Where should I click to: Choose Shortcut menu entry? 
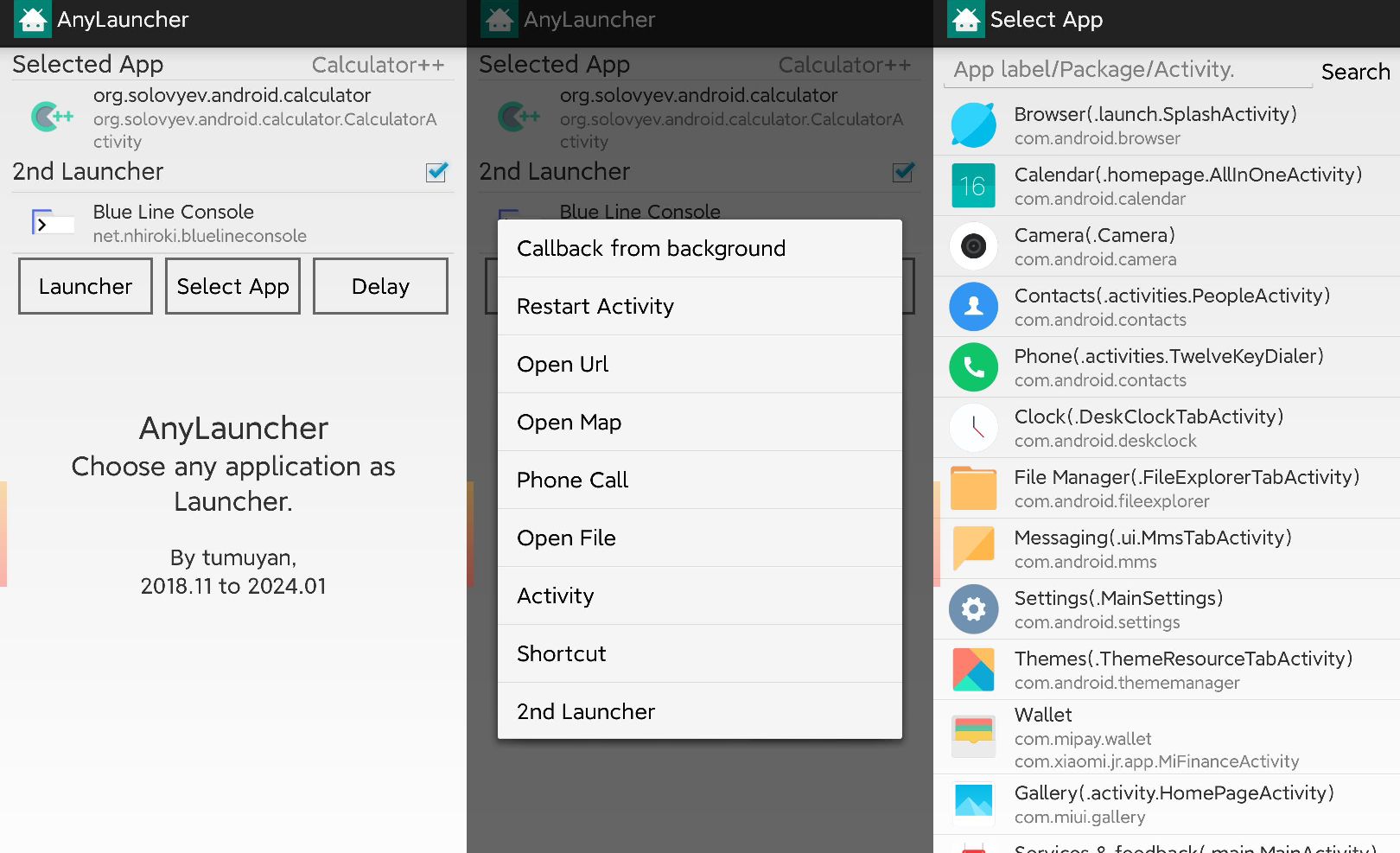coord(700,654)
